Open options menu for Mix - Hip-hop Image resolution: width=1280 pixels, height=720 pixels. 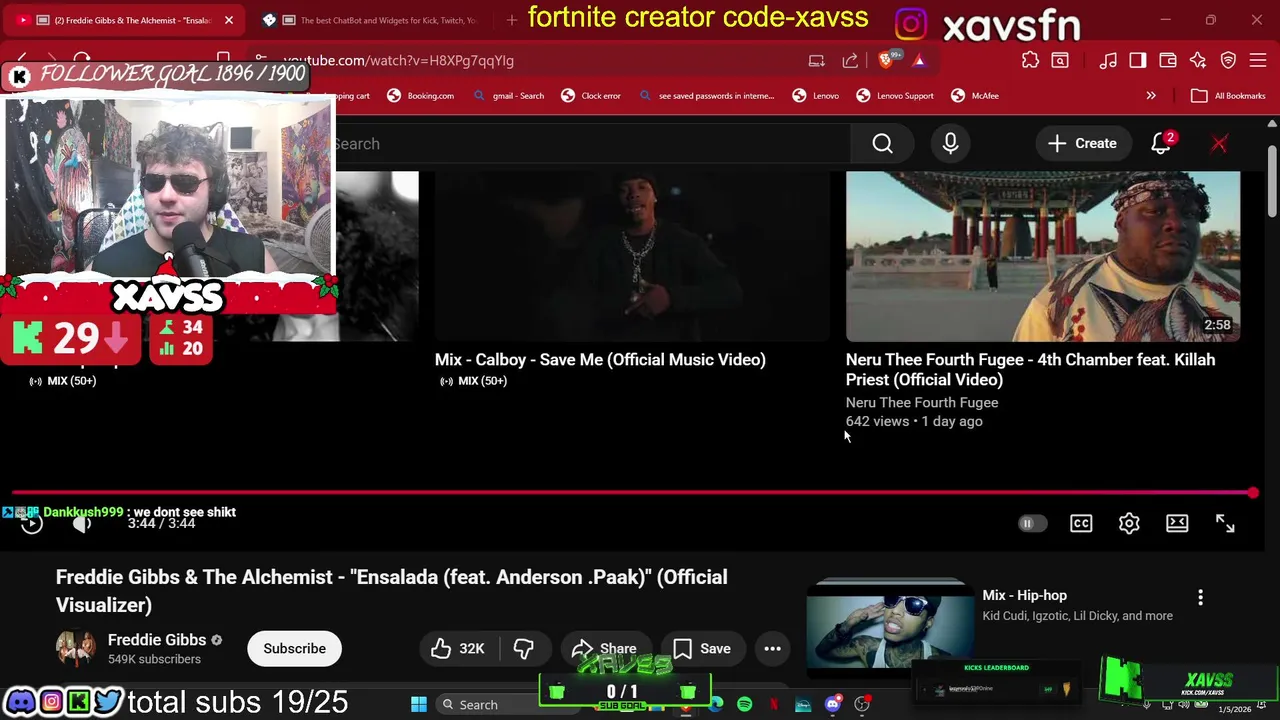coord(1200,597)
